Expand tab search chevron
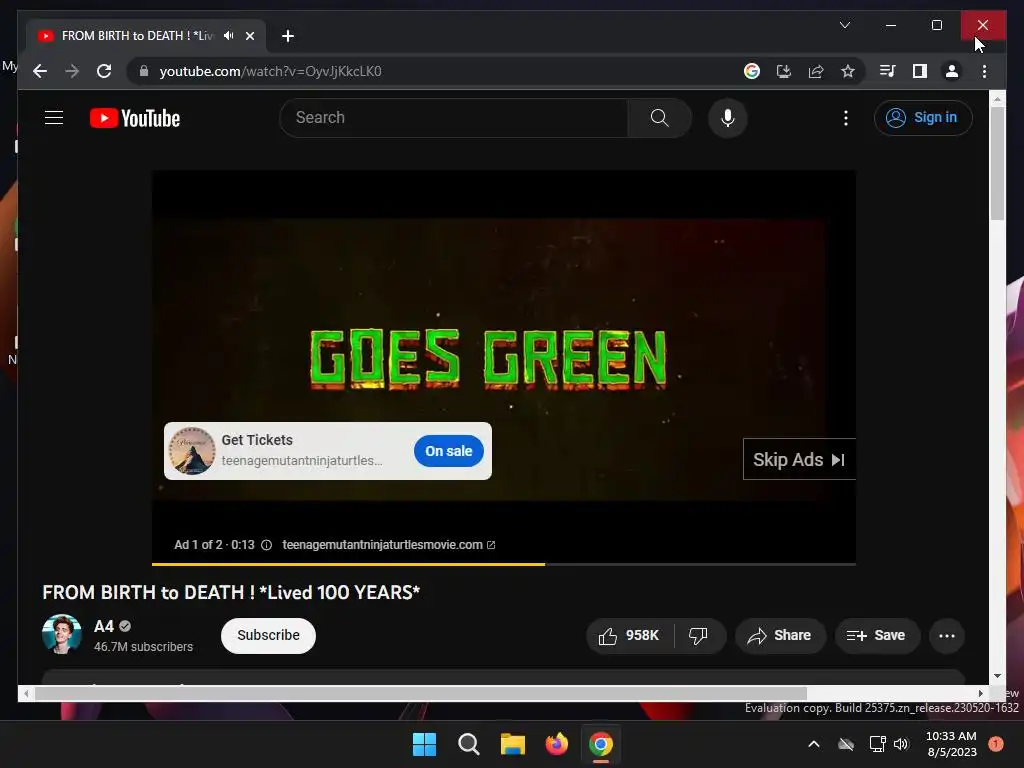The image size is (1024, 768). point(844,25)
